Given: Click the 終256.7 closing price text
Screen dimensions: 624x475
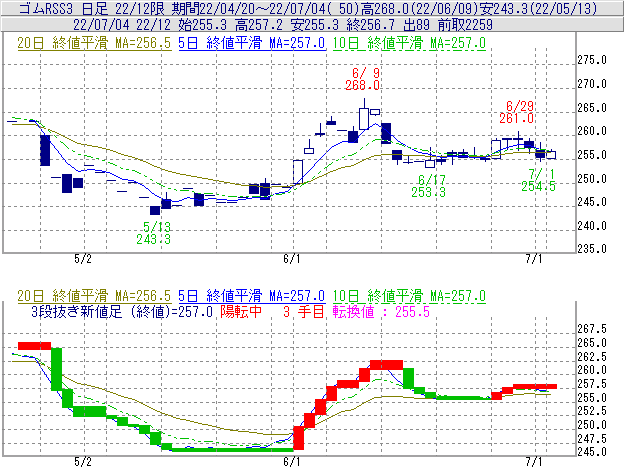Looking at the screenshot, I should 370,25.
